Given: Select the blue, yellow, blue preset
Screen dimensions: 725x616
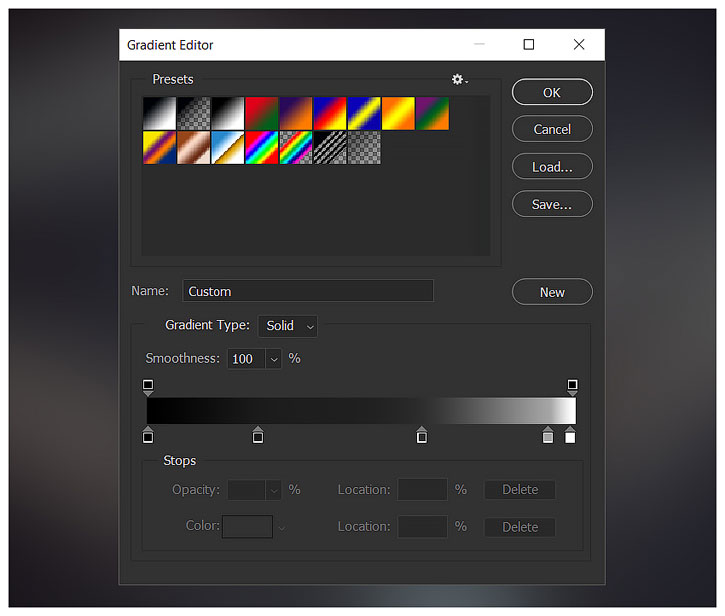Looking at the screenshot, I should [x=364, y=113].
